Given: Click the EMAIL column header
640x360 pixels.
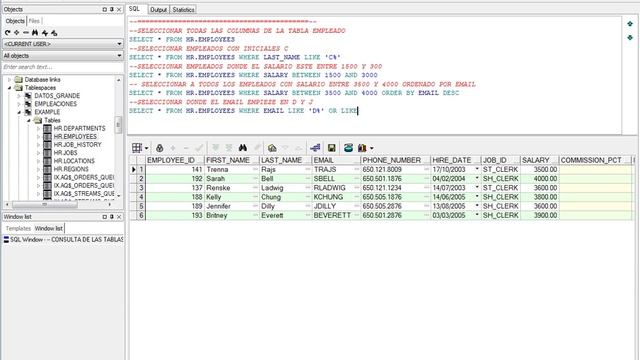Looking at the screenshot, I should (336, 160).
